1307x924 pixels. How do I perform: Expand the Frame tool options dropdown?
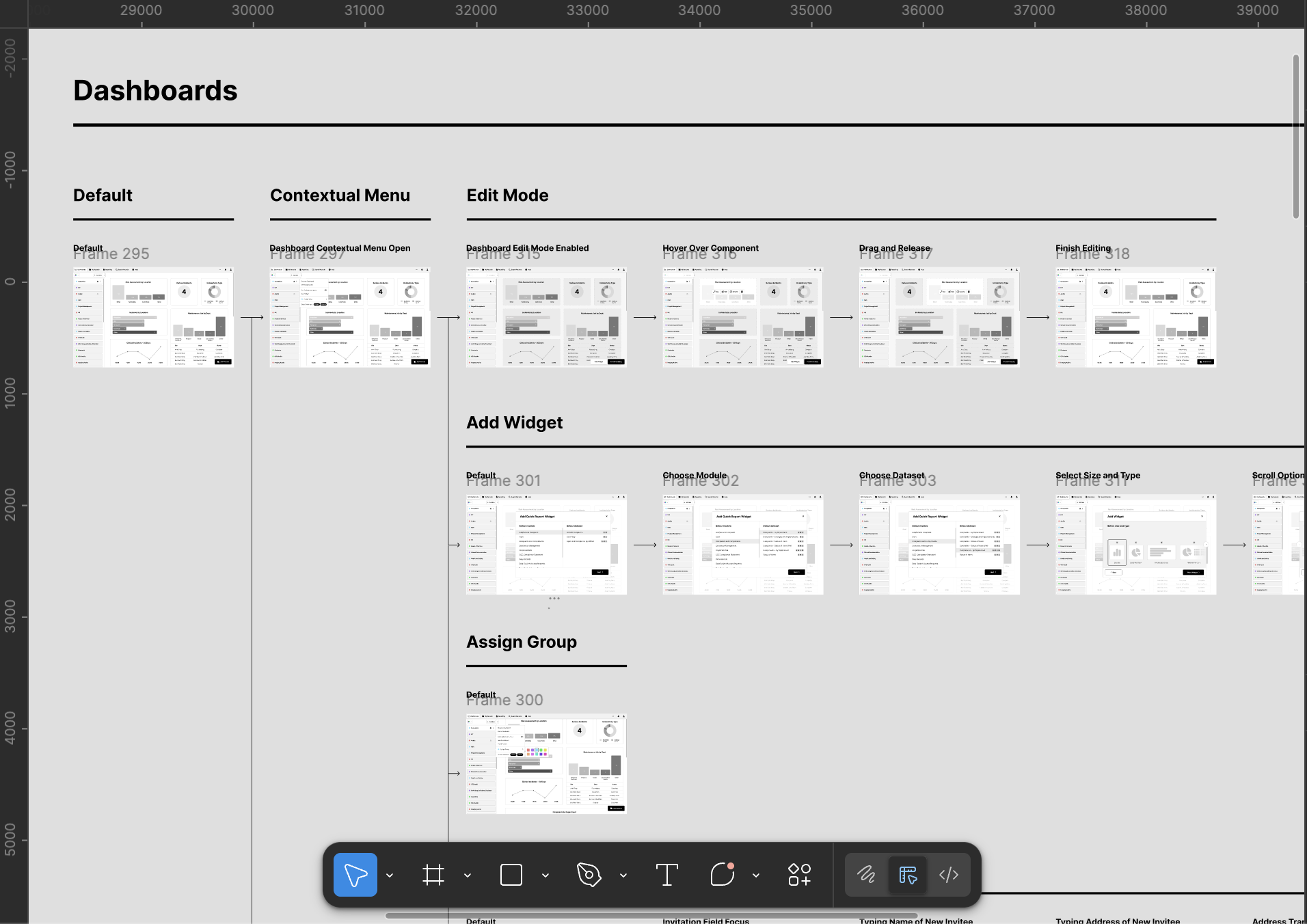(x=468, y=875)
